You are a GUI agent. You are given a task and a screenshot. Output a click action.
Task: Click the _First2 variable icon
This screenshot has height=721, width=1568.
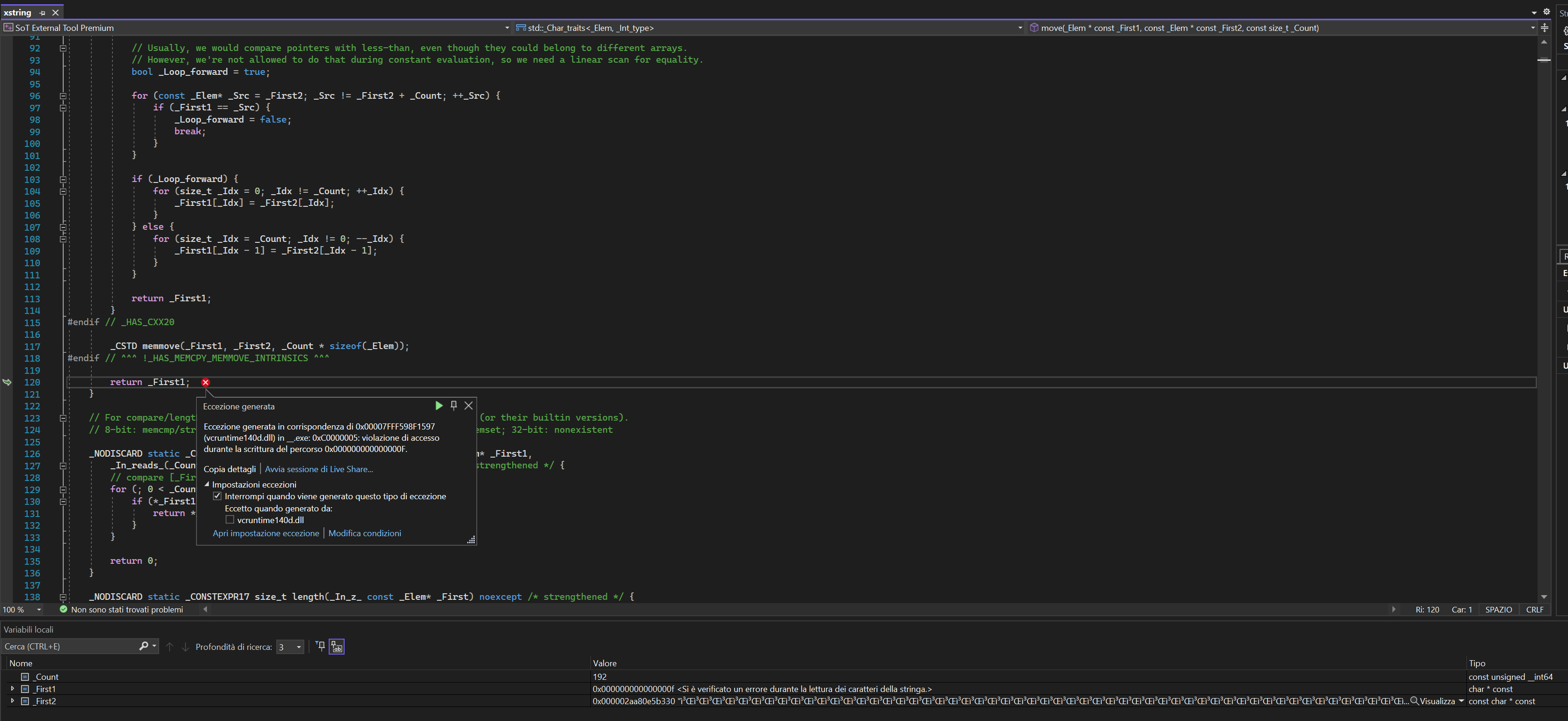[25, 701]
